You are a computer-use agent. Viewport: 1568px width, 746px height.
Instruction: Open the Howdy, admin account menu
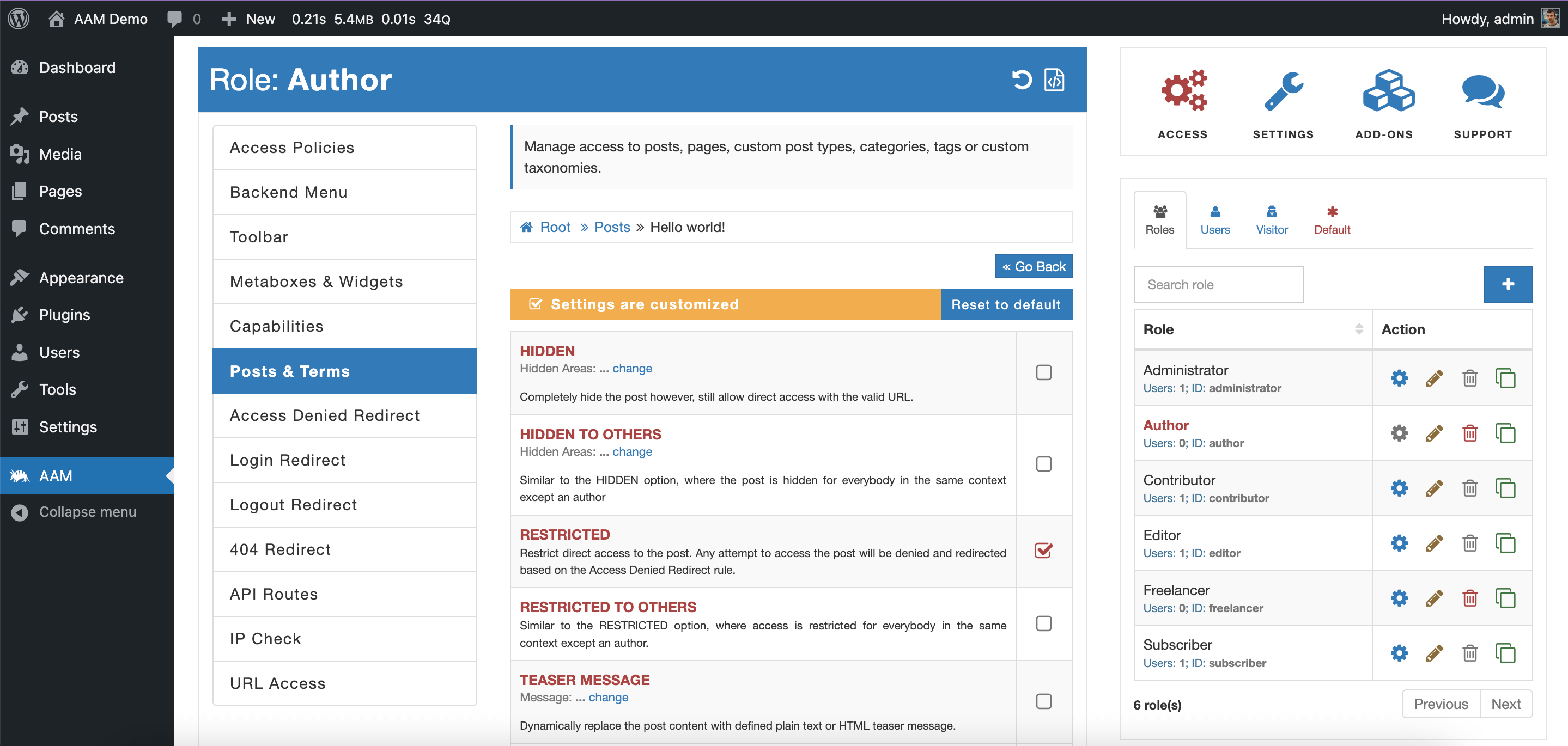point(1500,19)
